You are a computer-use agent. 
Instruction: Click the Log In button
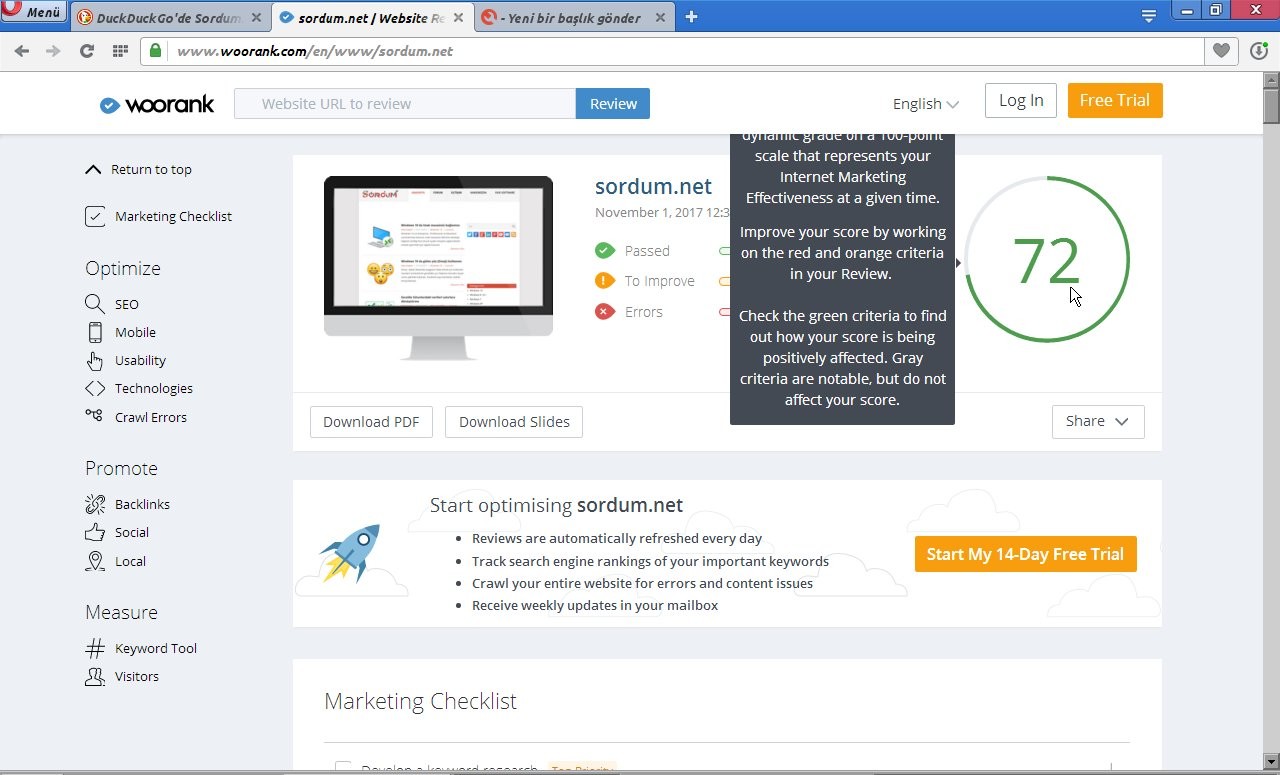[x=1021, y=100]
